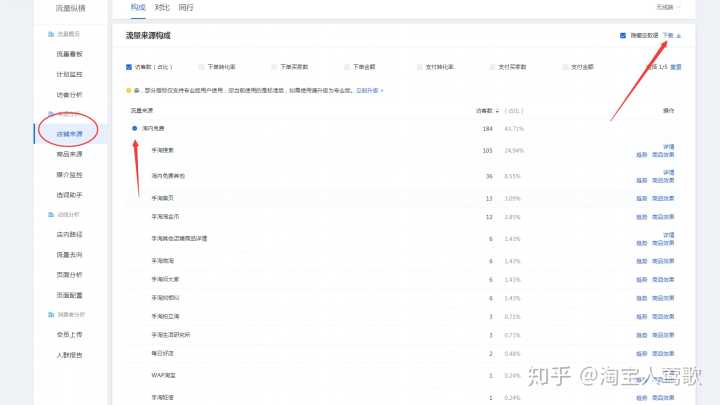720x405 pixels.
Task: Click the icon beside sidebar section 动线分析
Action: coord(51,214)
